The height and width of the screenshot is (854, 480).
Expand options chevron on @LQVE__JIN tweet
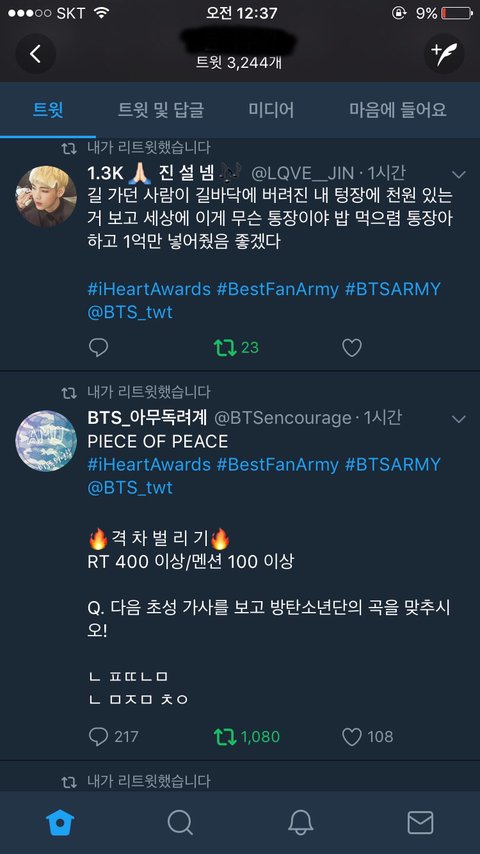click(459, 174)
